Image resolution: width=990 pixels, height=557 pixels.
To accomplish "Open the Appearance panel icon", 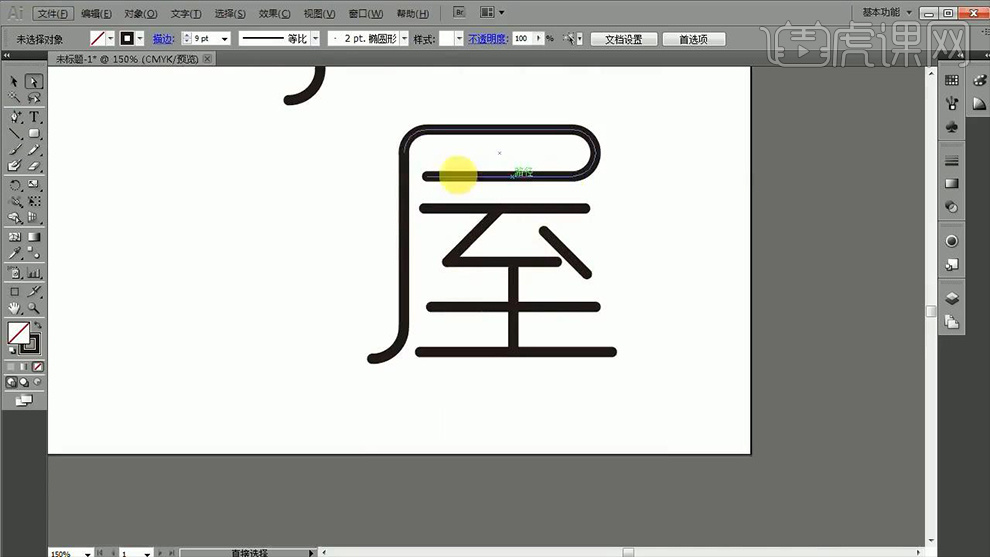I will tap(952, 241).
